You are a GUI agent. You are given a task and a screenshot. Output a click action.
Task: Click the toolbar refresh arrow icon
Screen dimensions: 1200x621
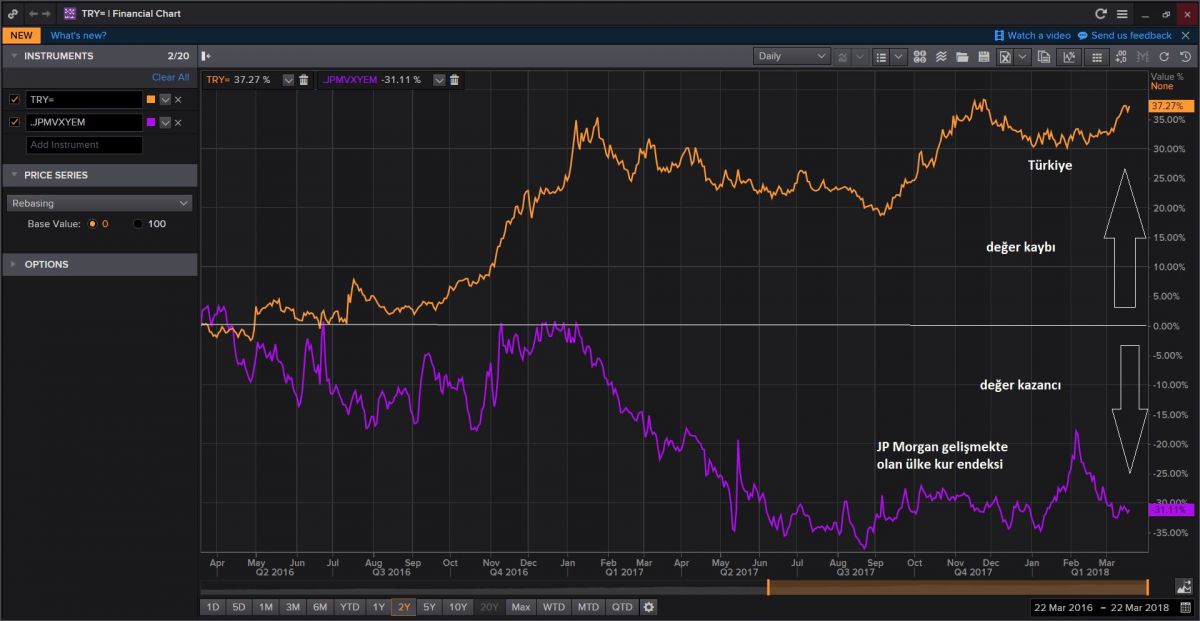(1163, 56)
